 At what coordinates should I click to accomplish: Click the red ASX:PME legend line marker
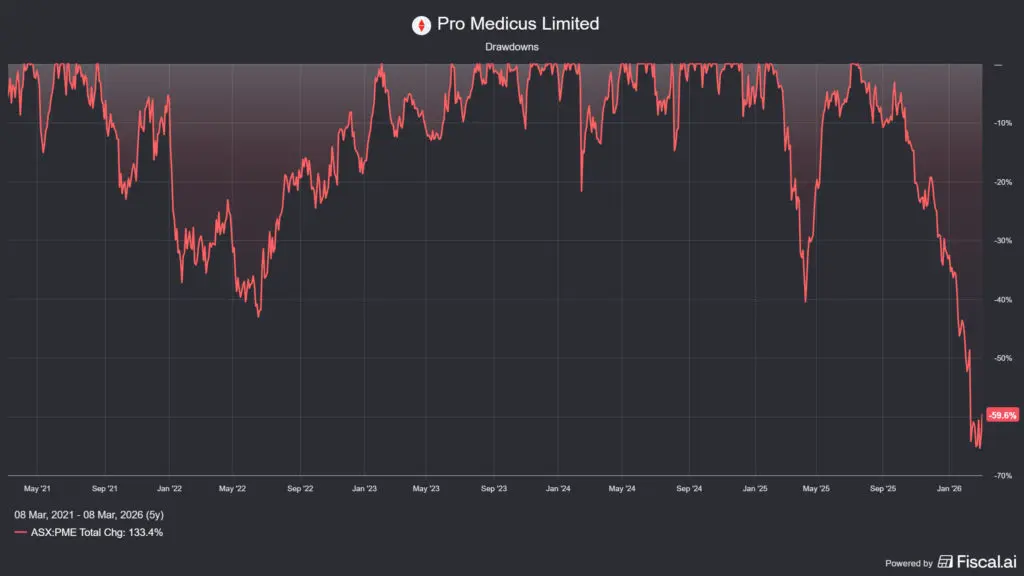21,533
